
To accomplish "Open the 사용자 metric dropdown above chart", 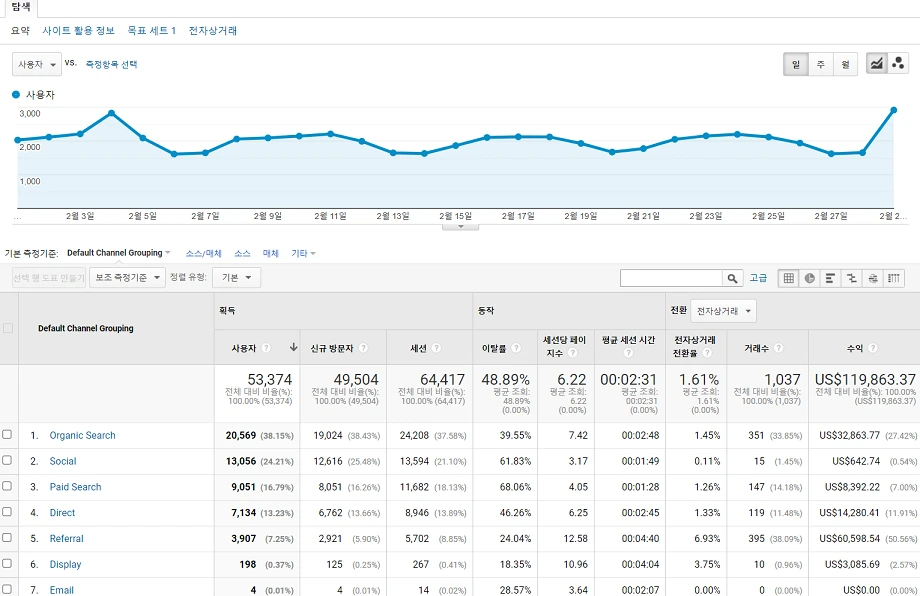I will point(36,65).
